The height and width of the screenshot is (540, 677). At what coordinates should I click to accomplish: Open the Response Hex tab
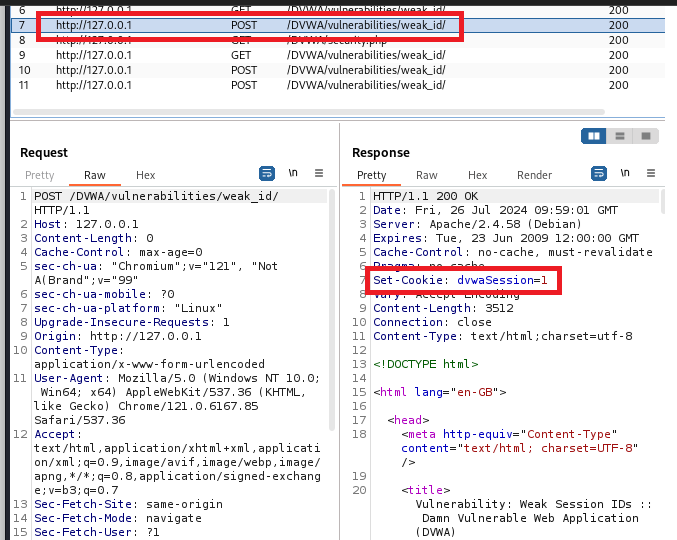(478, 175)
